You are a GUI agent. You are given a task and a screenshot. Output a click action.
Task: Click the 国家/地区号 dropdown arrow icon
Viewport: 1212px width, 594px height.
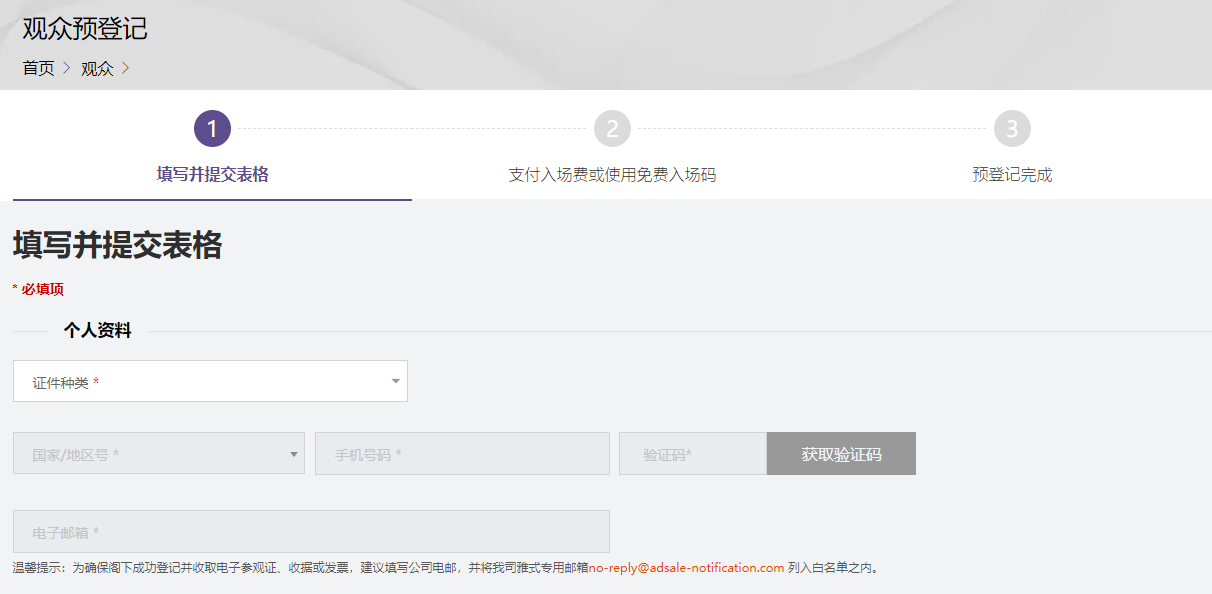pyautogui.click(x=295, y=453)
